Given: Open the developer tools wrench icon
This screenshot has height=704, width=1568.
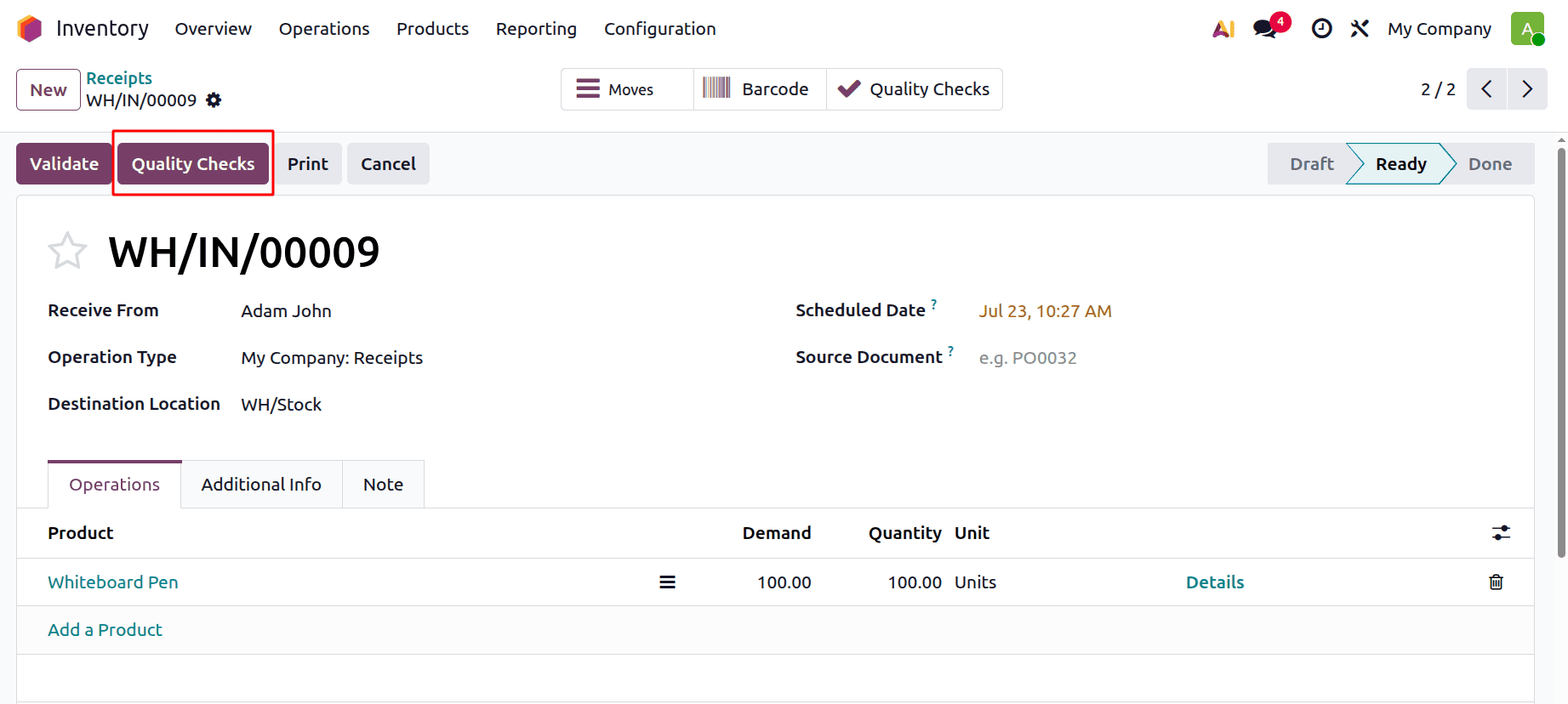Looking at the screenshot, I should (x=1360, y=29).
